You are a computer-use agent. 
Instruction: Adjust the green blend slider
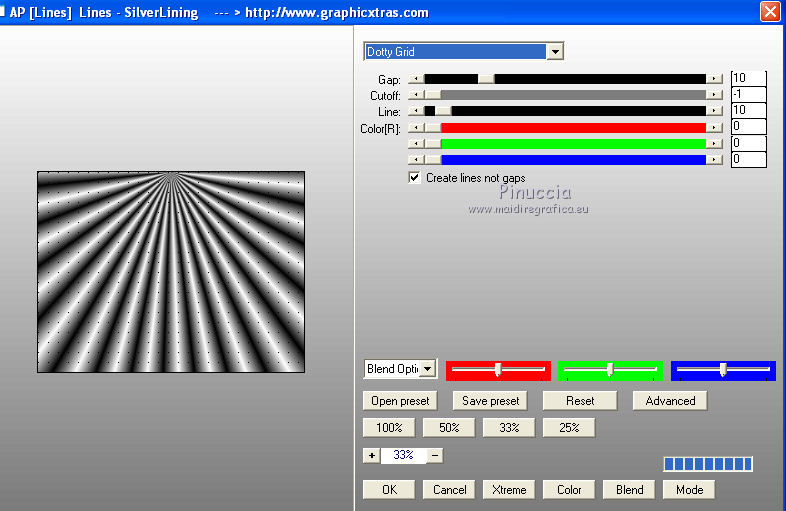610,370
